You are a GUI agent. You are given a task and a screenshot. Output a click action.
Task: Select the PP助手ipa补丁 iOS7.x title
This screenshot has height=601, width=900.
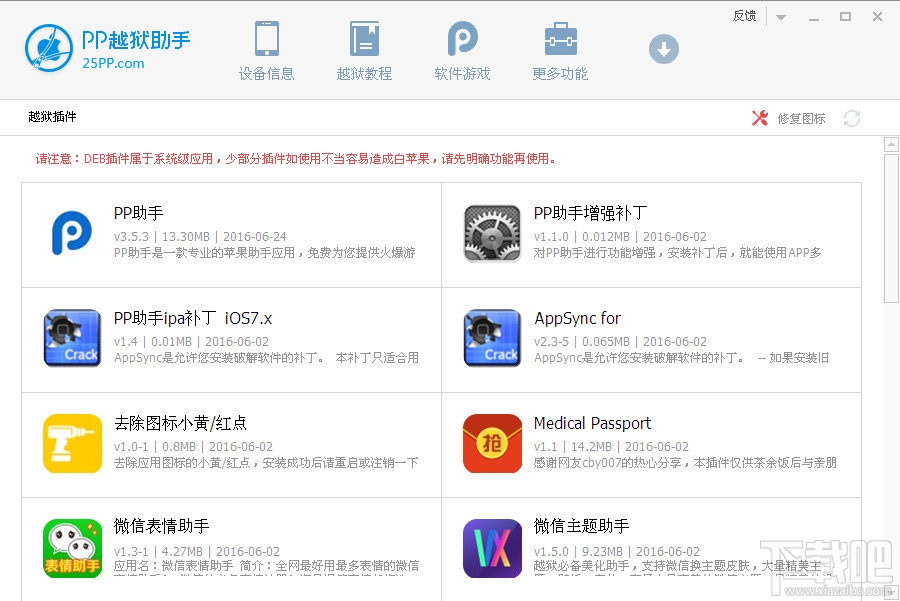click(x=193, y=318)
